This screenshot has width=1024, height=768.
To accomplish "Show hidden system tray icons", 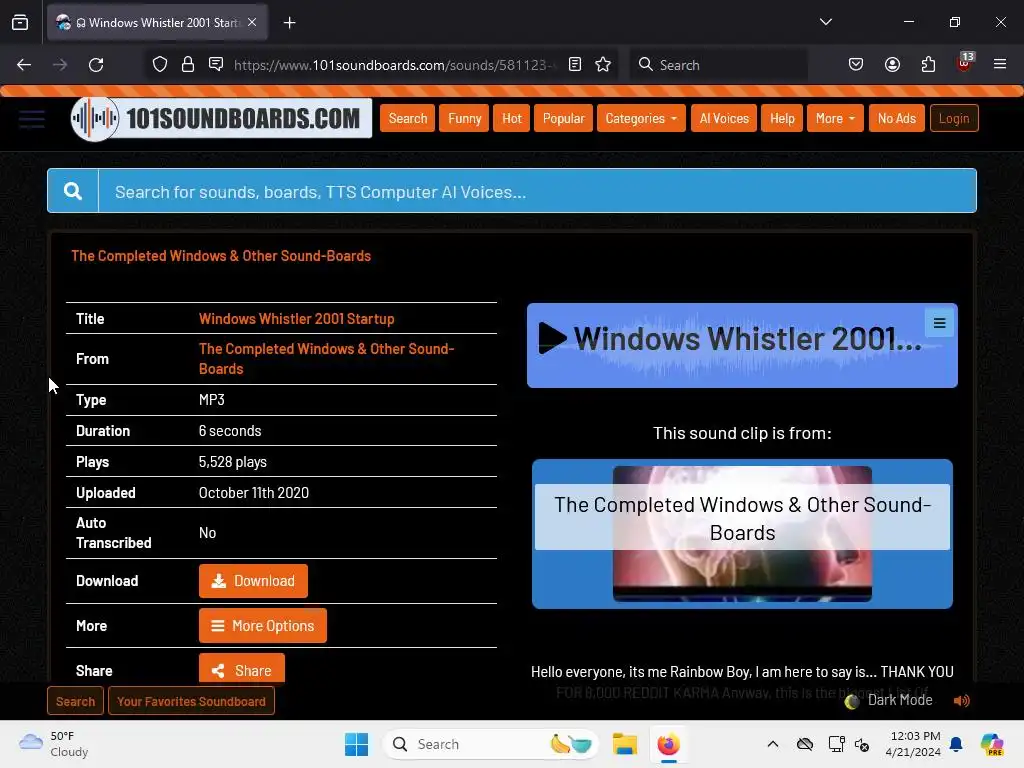I will click(773, 744).
